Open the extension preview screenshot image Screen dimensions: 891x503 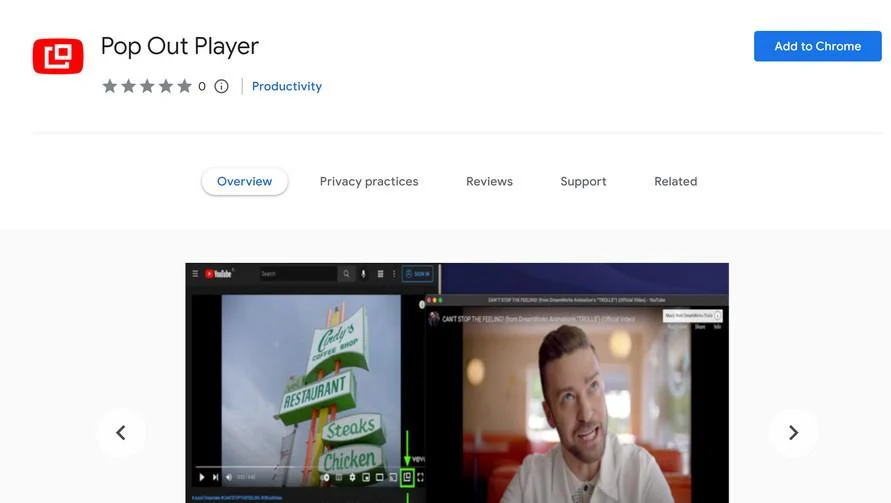point(457,383)
